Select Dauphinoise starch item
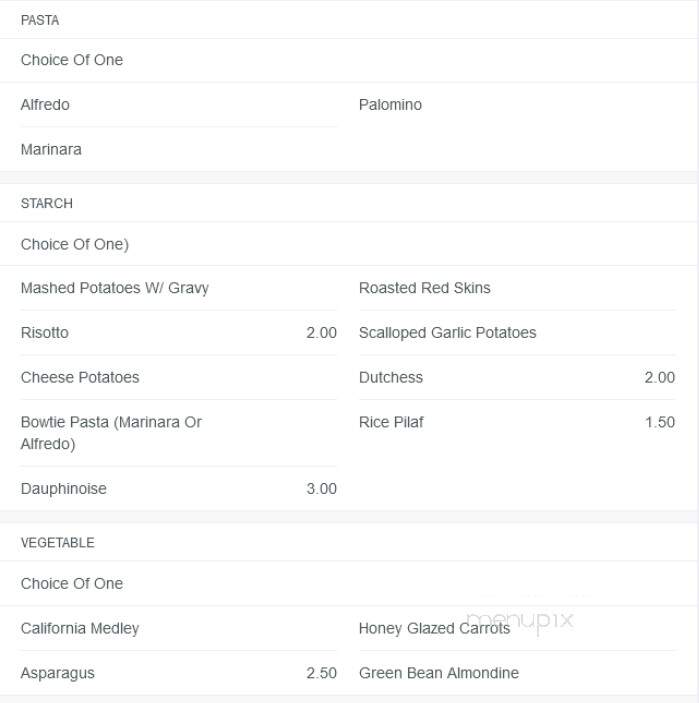699x703 pixels. (64, 489)
